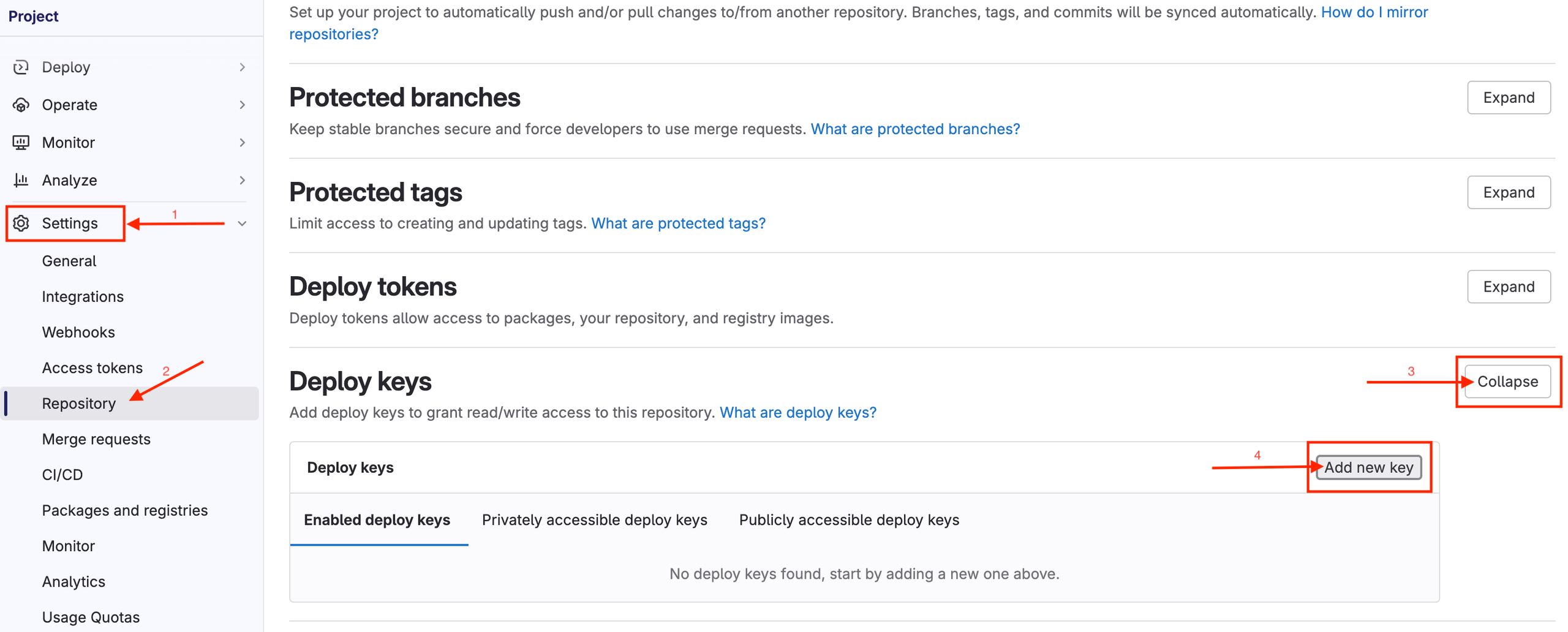Viewport: 1568px width, 632px height.
Task: Expand the Analyze submenu arrow
Action: (243, 180)
